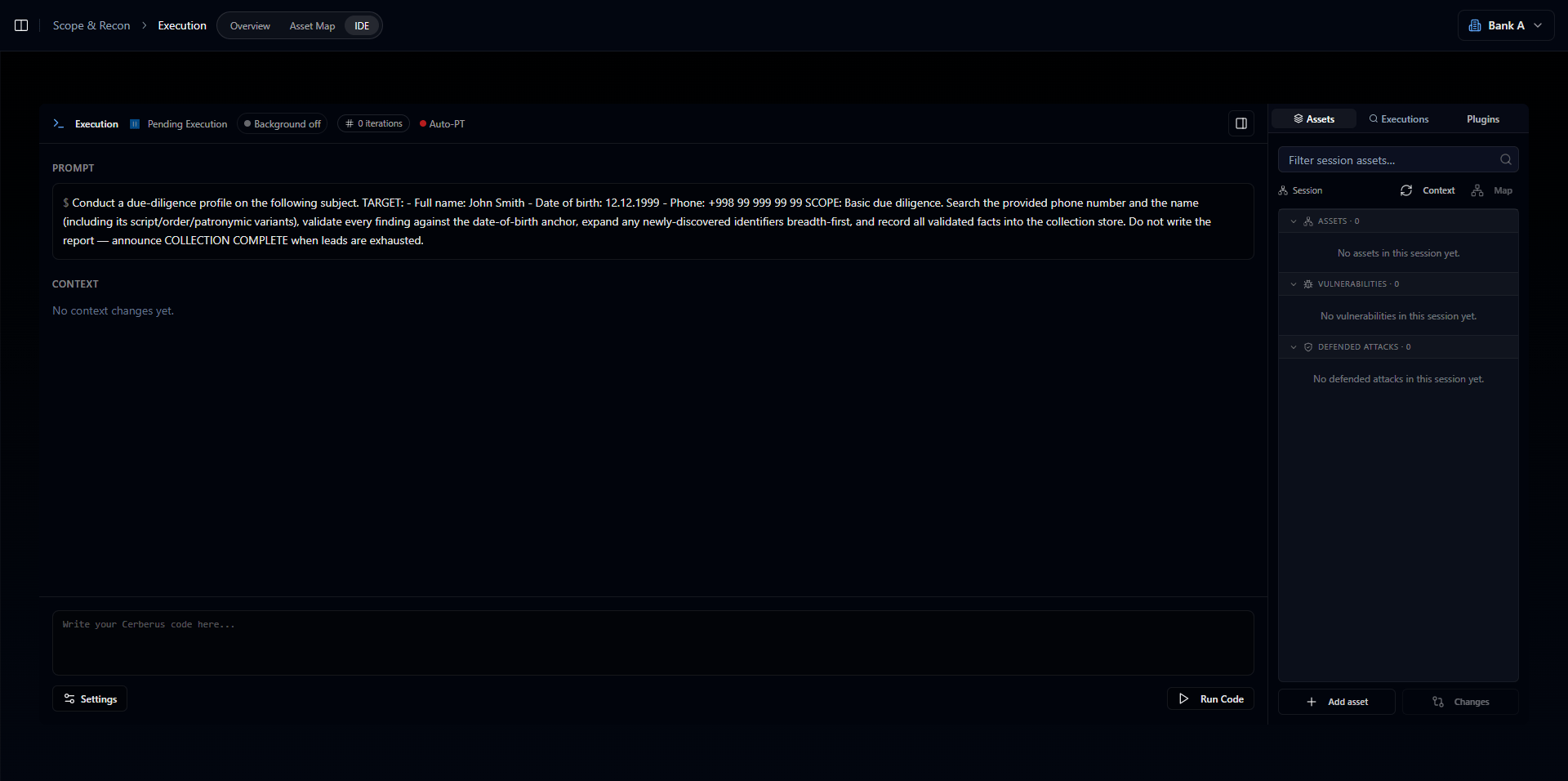This screenshot has width=1568, height=781.
Task: Click the VULNERABILITIES bug icon
Action: click(x=1308, y=284)
